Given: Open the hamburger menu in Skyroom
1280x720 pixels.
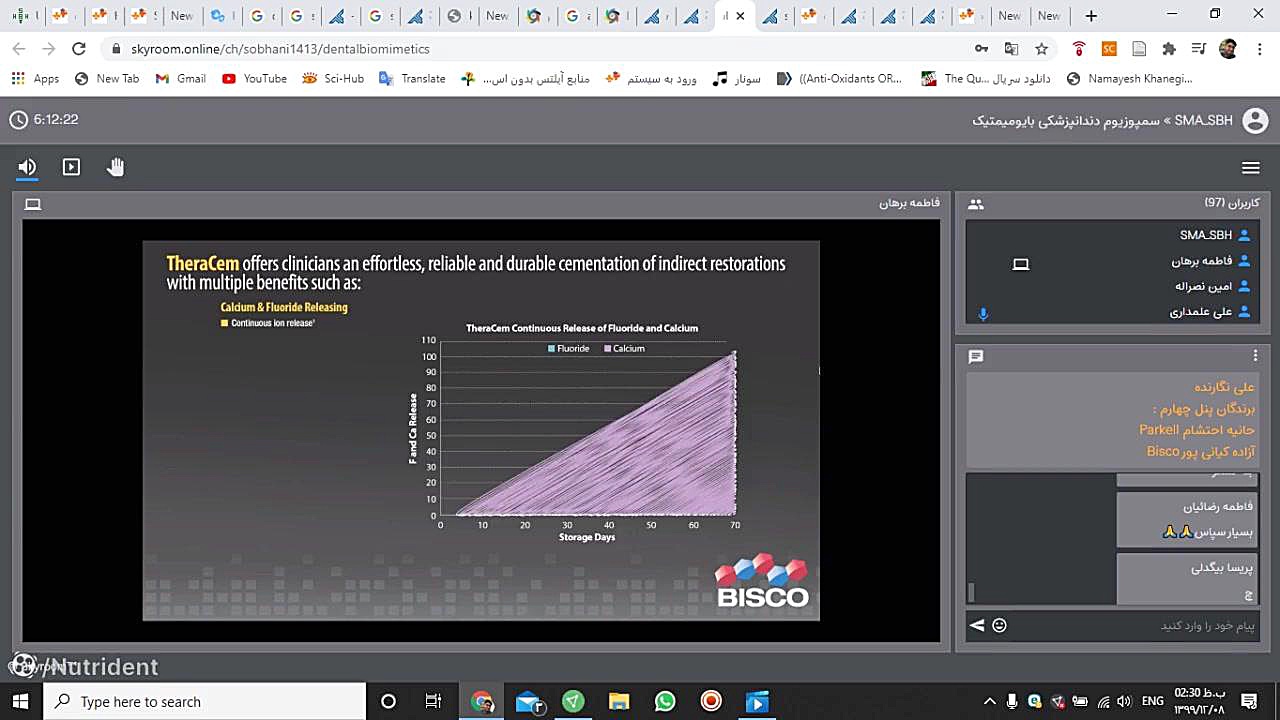Looking at the screenshot, I should 1250,168.
